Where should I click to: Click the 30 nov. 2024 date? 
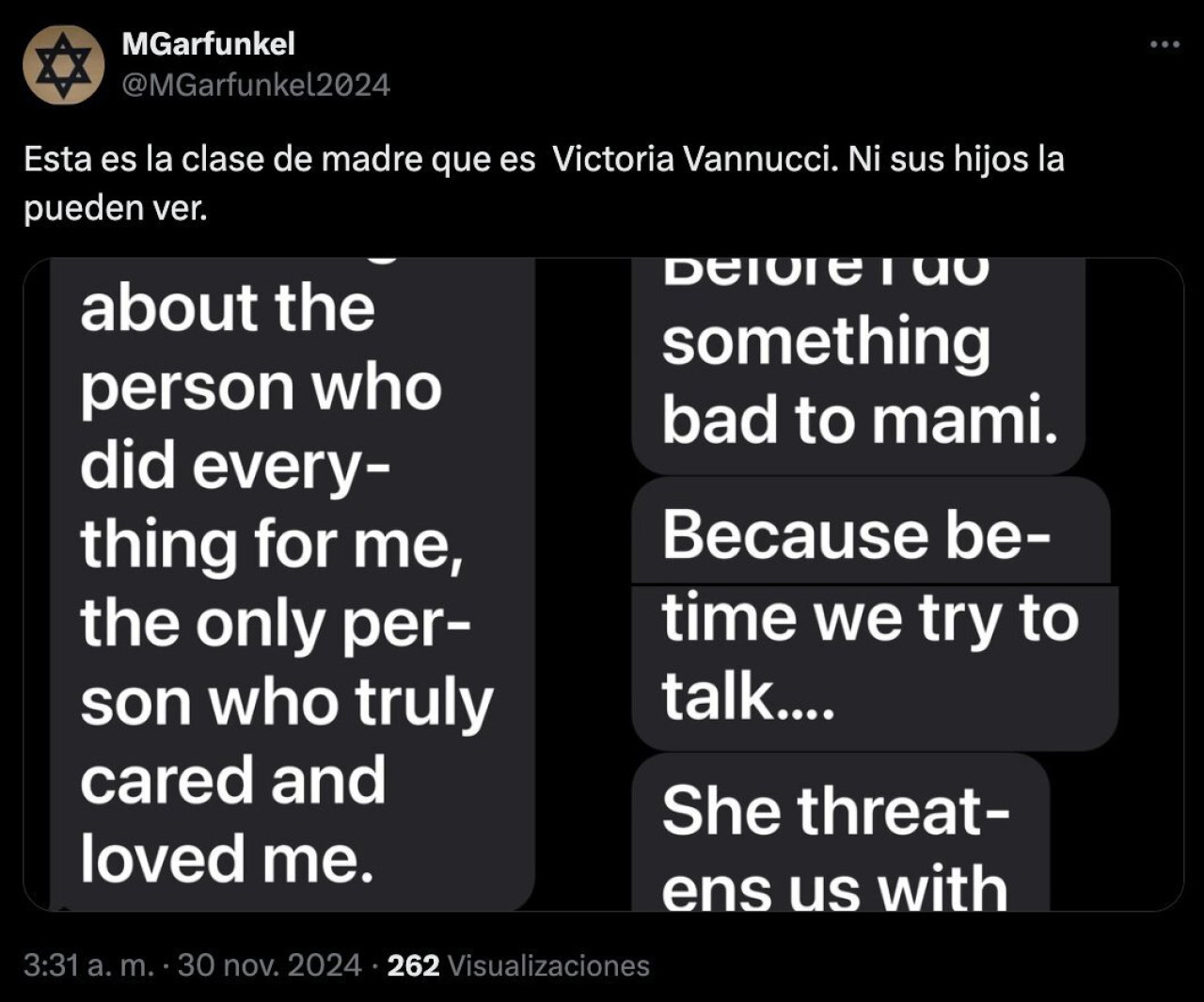(269, 965)
